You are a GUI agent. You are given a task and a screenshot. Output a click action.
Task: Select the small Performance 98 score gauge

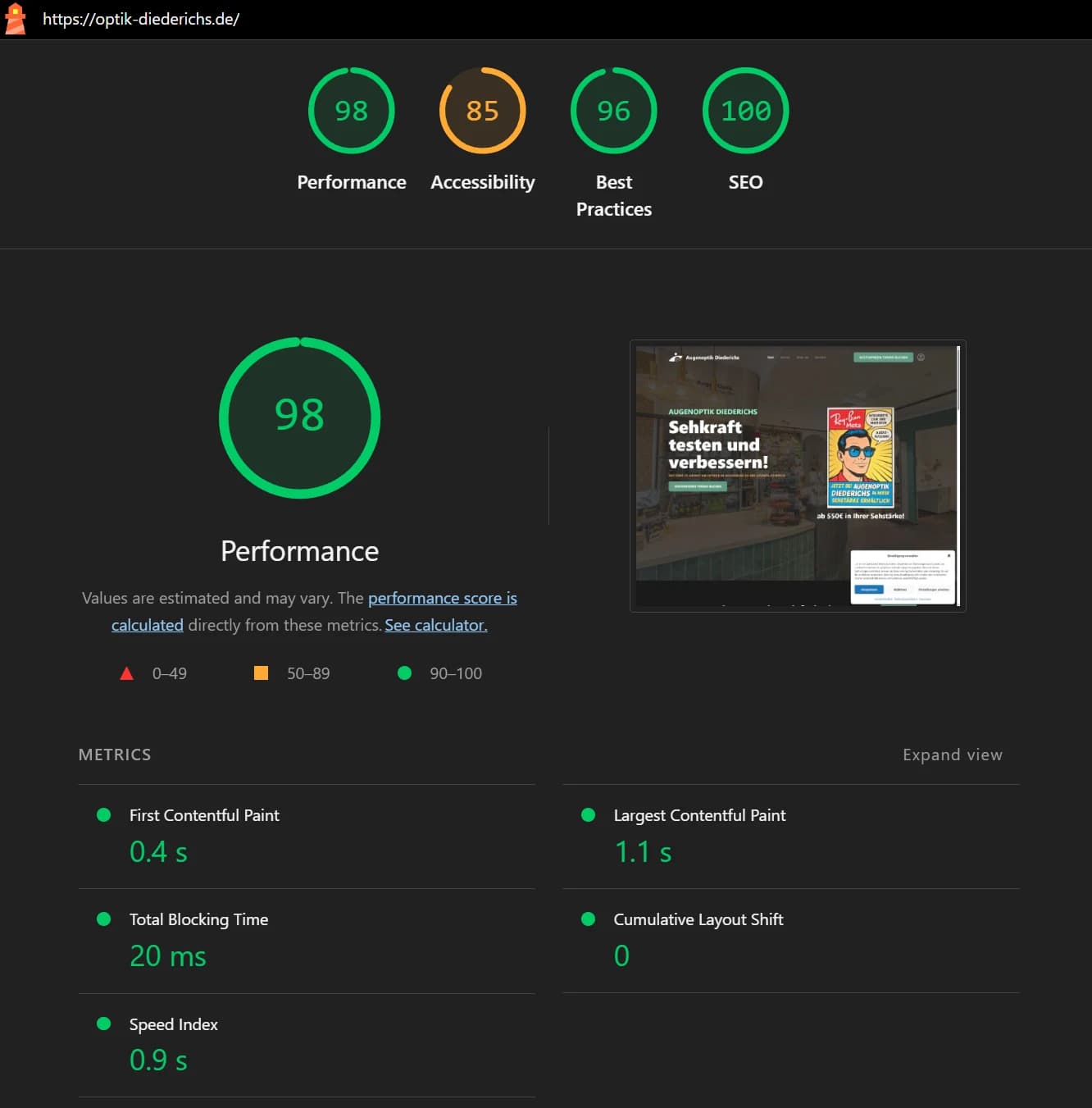tap(351, 111)
